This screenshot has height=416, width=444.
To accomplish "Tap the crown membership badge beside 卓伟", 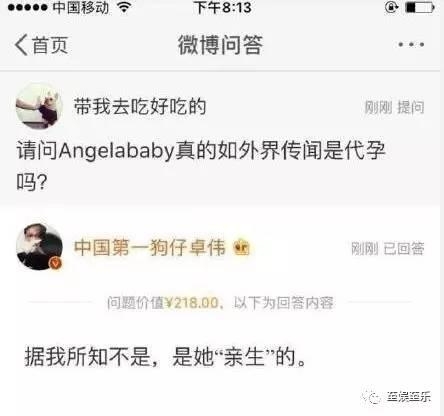I will click(x=242, y=248).
